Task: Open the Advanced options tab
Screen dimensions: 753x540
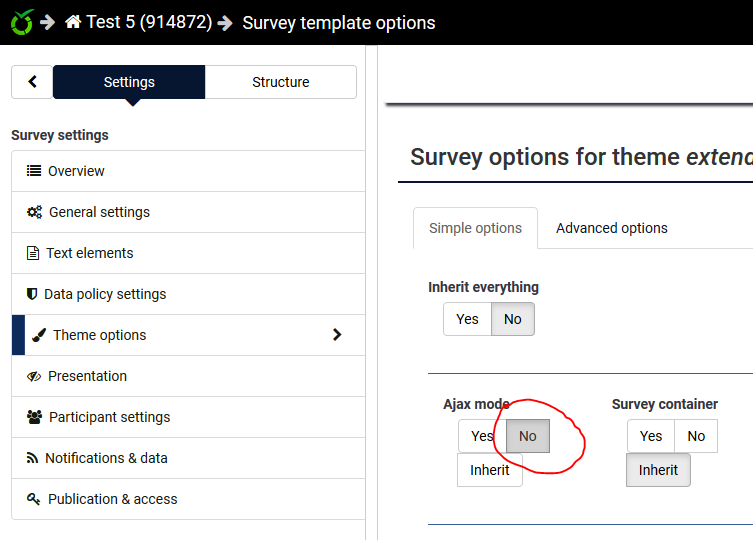Action: (x=611, y=228)
